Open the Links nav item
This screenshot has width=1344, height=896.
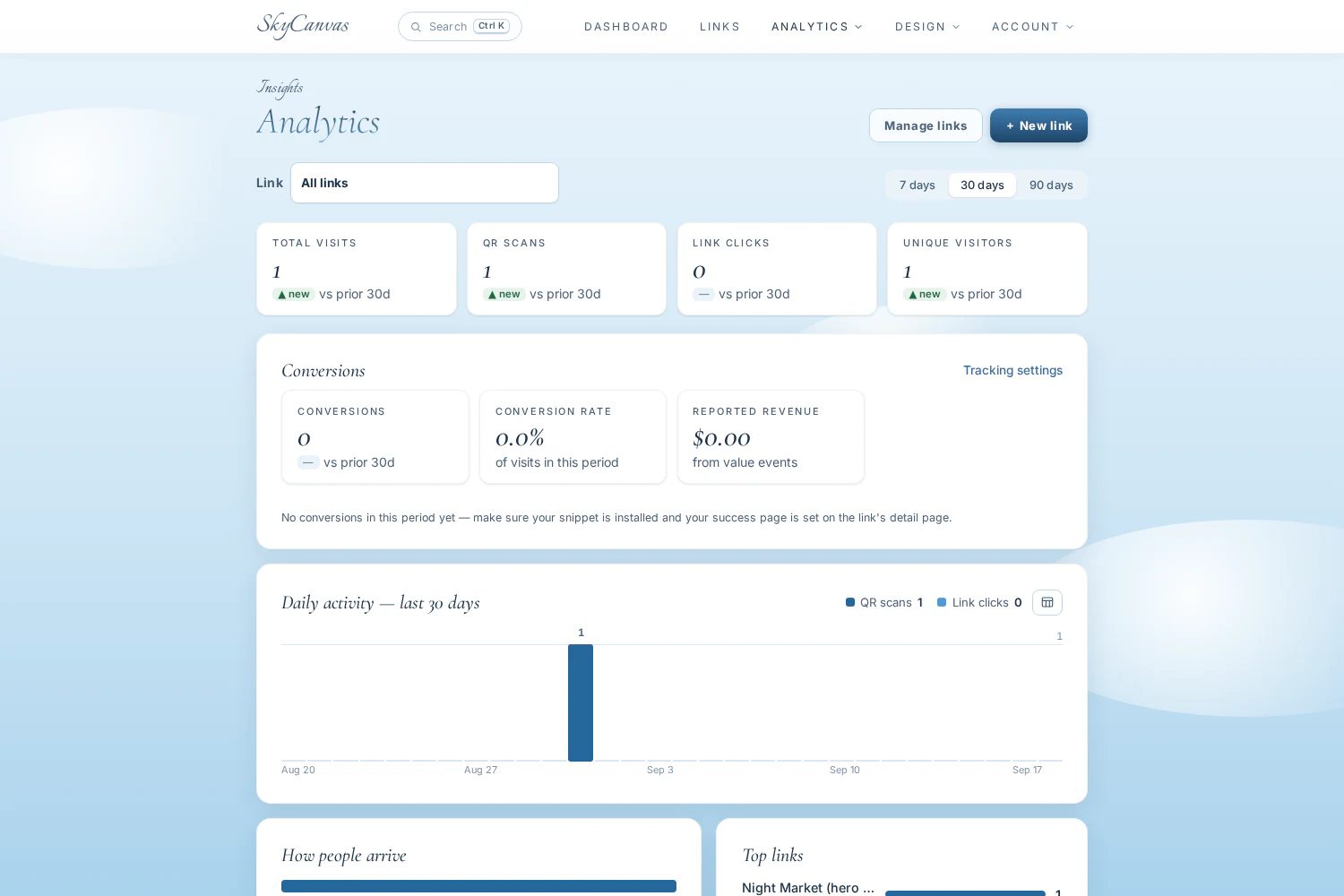tap(719, 27)
